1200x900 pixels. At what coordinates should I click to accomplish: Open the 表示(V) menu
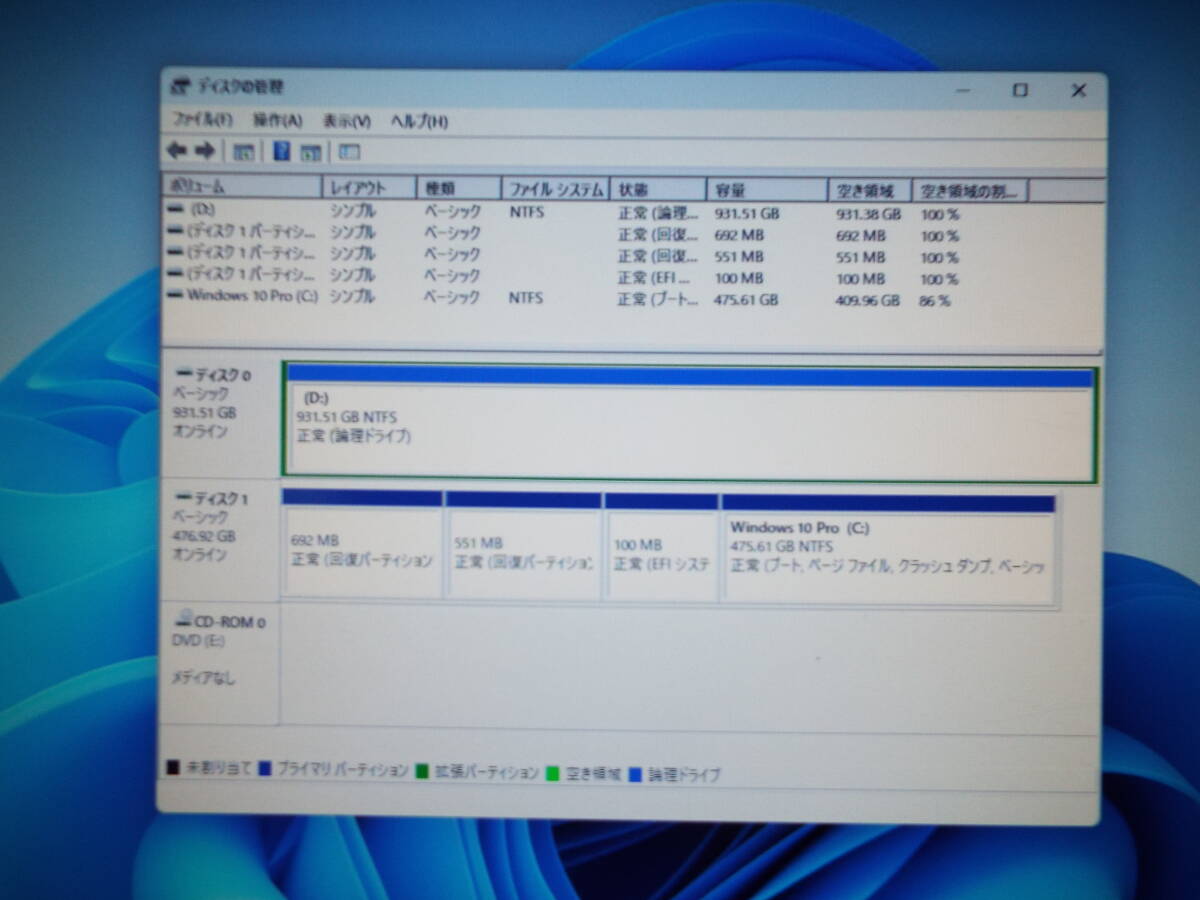[x=346, y=121]
